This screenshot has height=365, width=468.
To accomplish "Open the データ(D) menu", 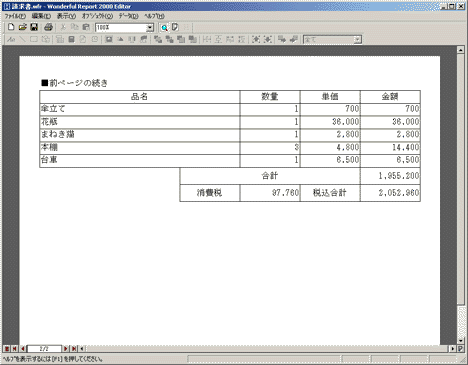I will click(128, 16).
